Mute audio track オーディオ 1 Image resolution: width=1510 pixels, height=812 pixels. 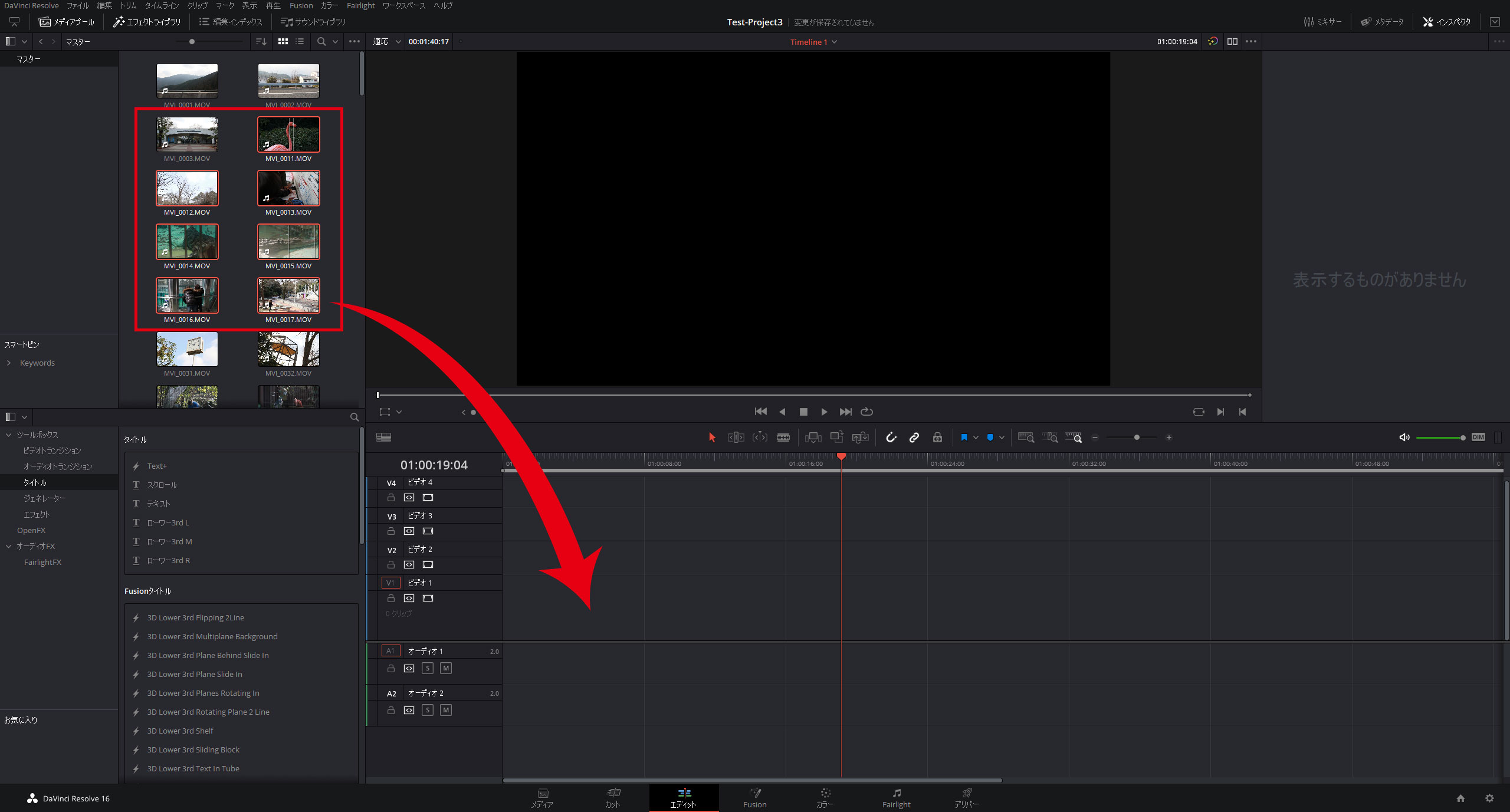[x=446, y=668]
